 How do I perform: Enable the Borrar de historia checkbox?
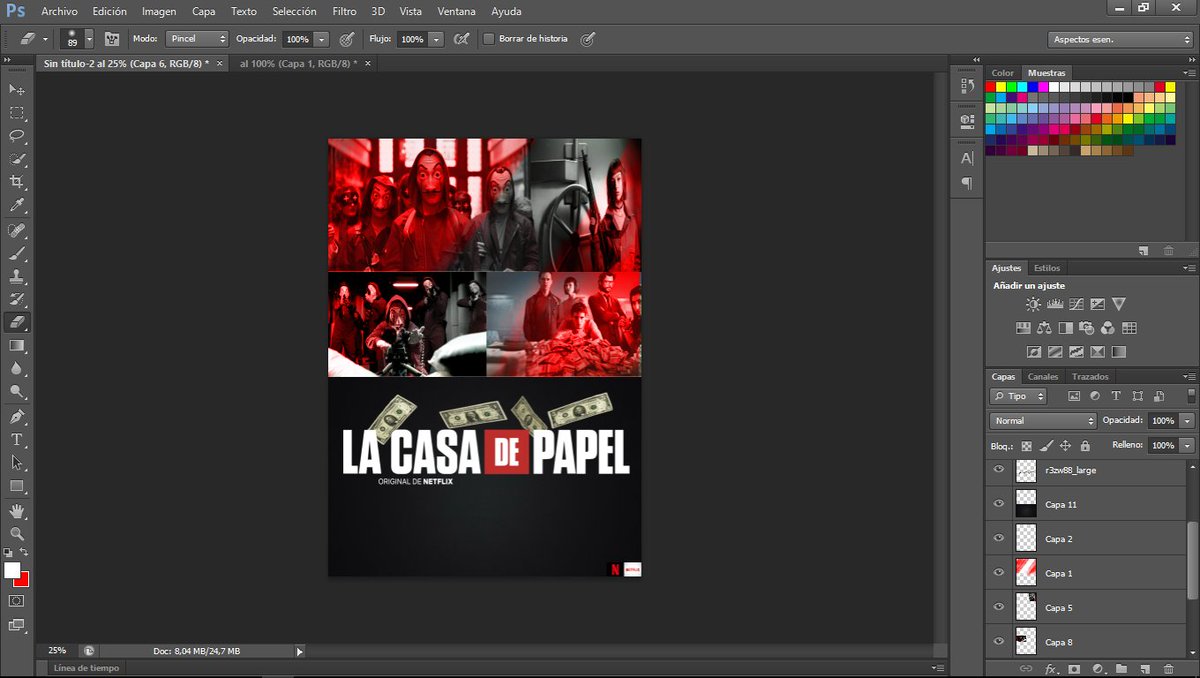pos(487,39)
